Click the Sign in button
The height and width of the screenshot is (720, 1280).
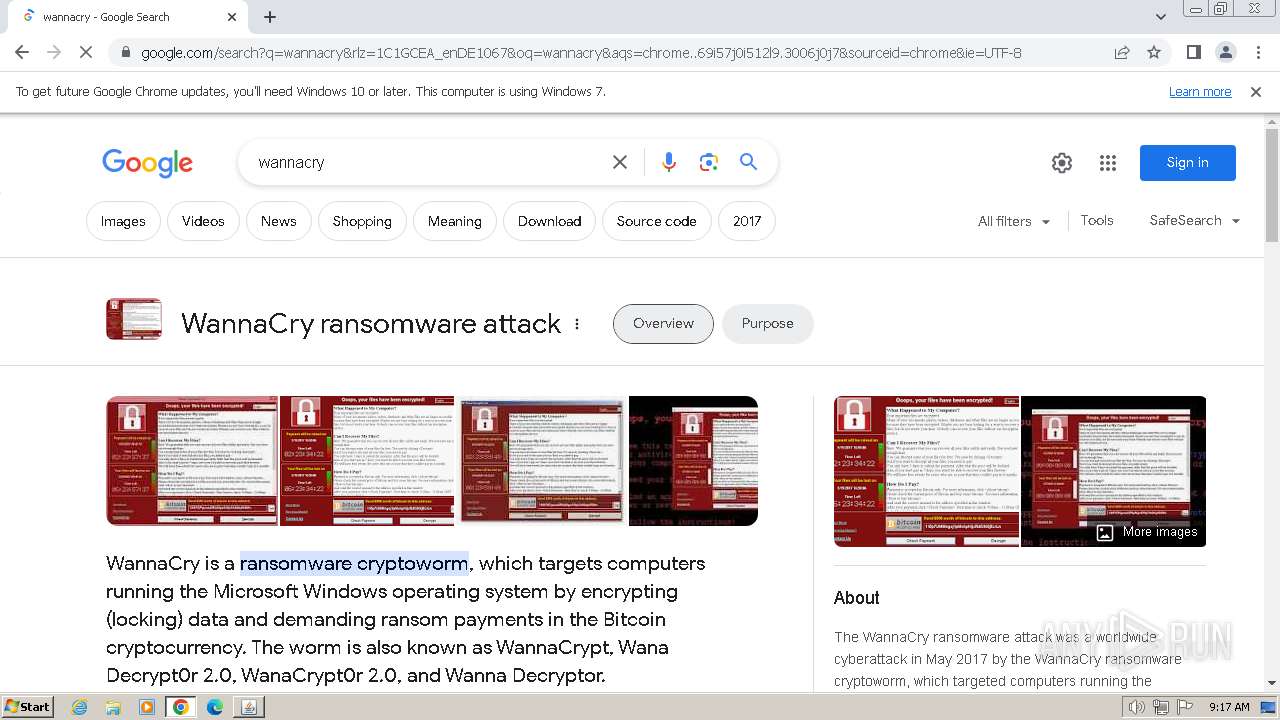(x=1188, y=163)
